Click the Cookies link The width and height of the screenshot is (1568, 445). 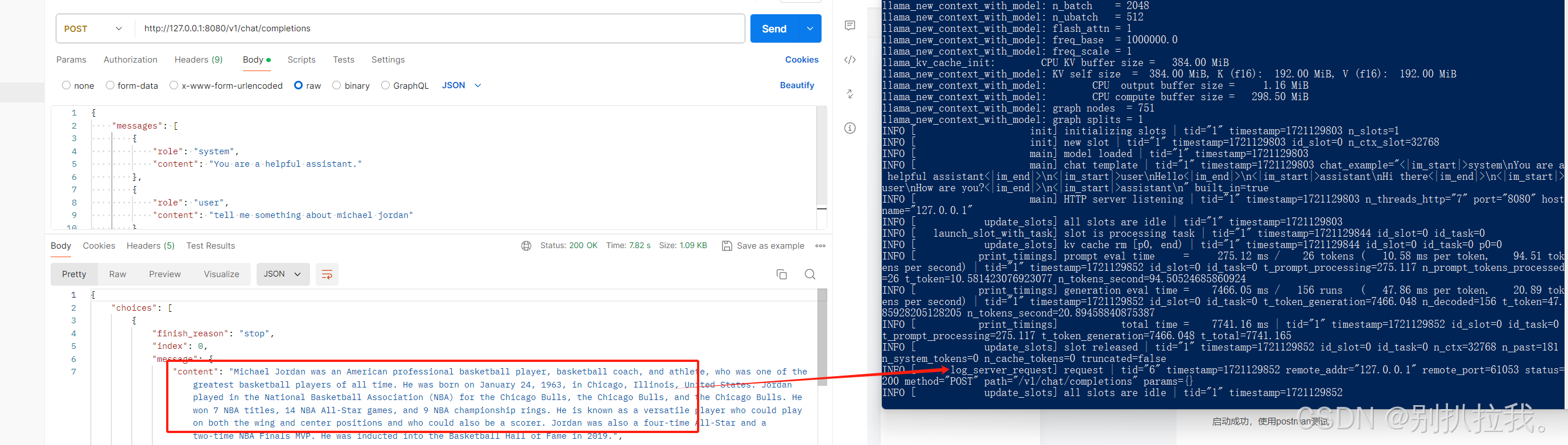click(802, 60)
